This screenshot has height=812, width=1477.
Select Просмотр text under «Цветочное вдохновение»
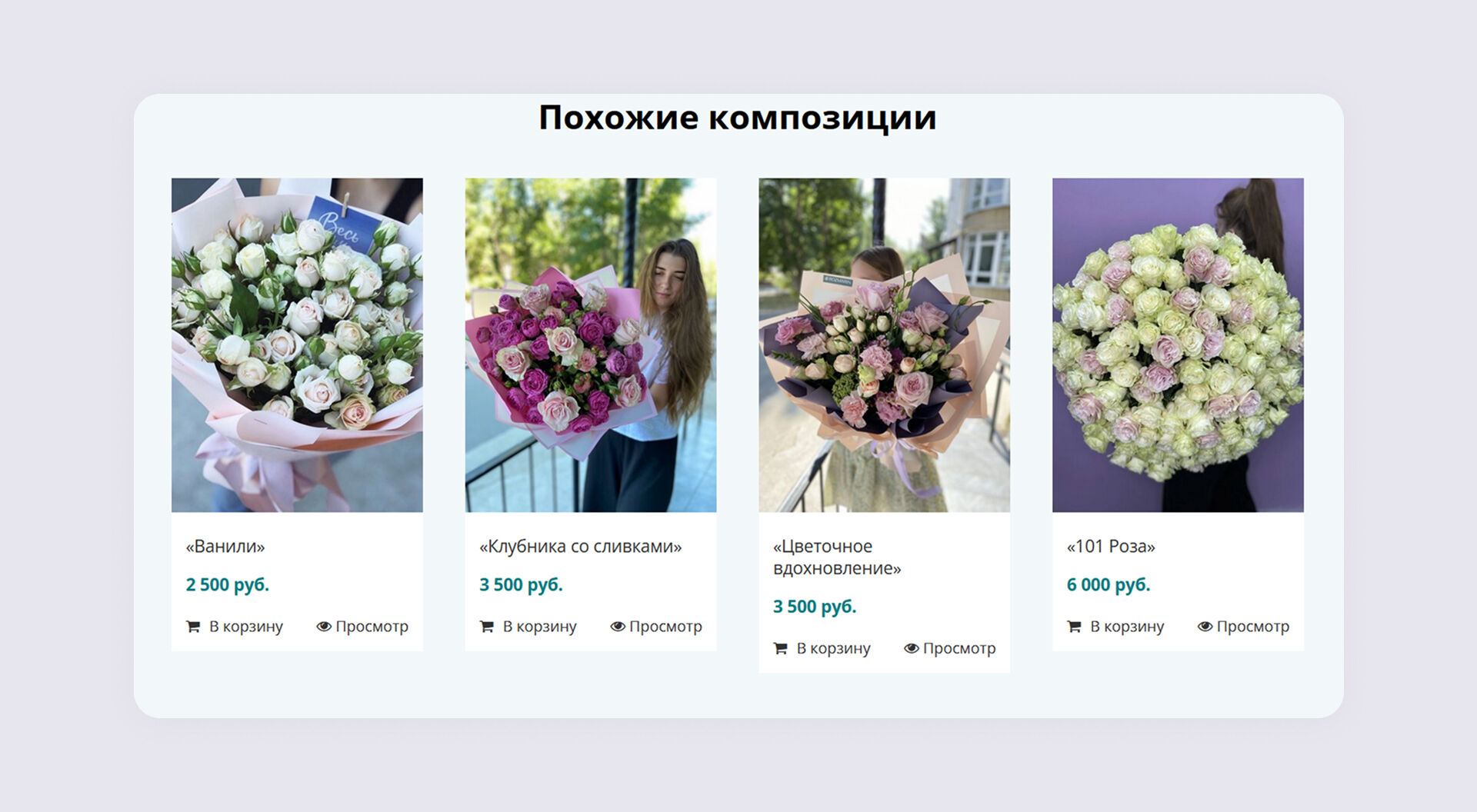click(x=959, y=648)
